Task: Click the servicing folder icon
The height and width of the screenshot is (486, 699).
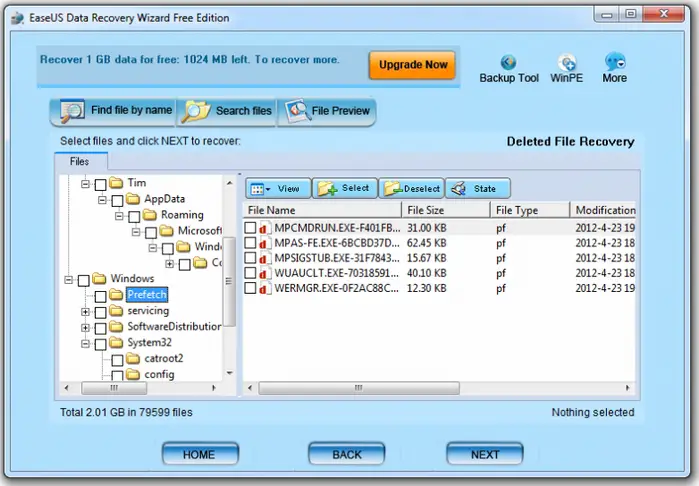Action: (x=116, y=311)
